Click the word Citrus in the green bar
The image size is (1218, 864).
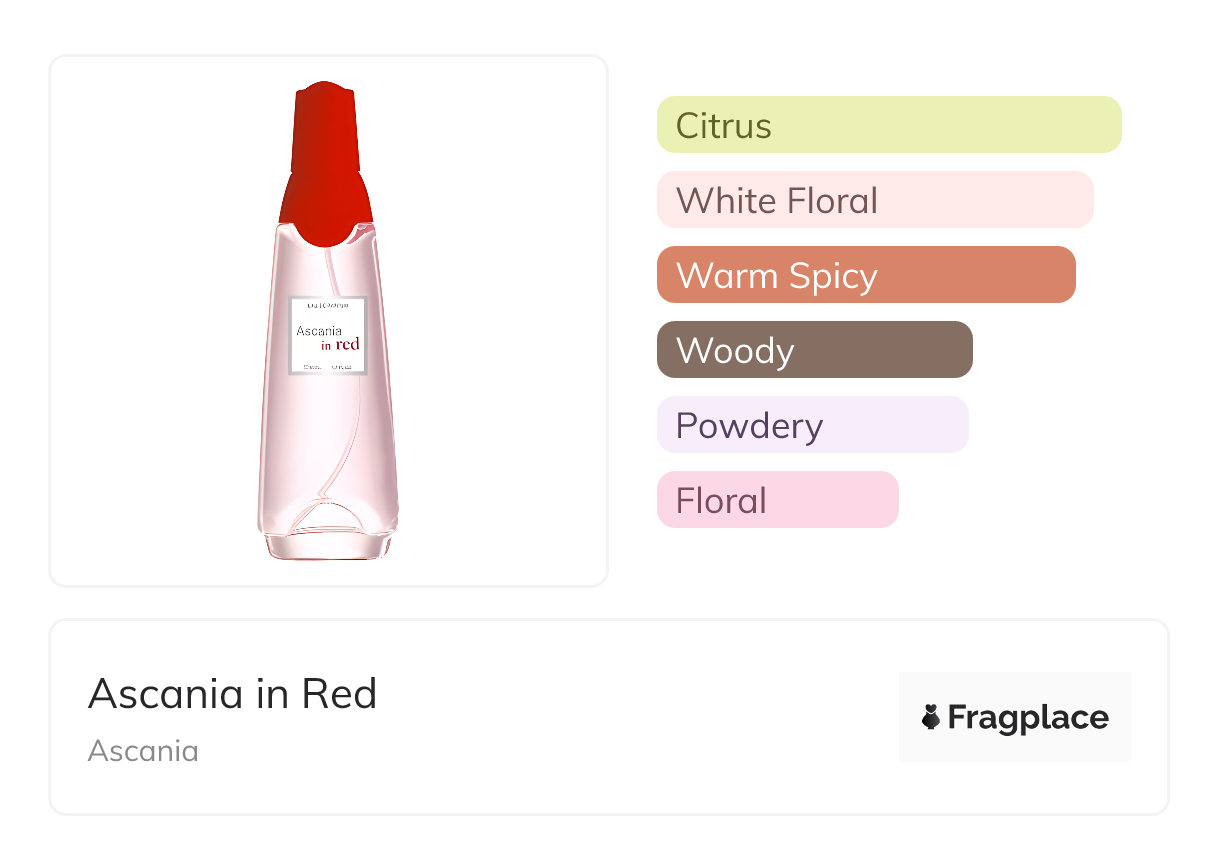pyautogui.click(x=723, y=126)
